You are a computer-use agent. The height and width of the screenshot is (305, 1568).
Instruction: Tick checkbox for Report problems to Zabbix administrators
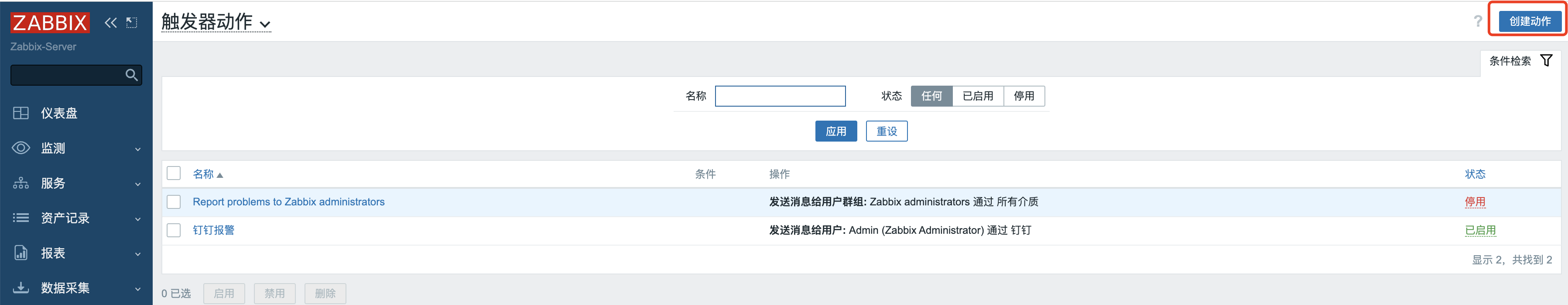click(174, 202)
